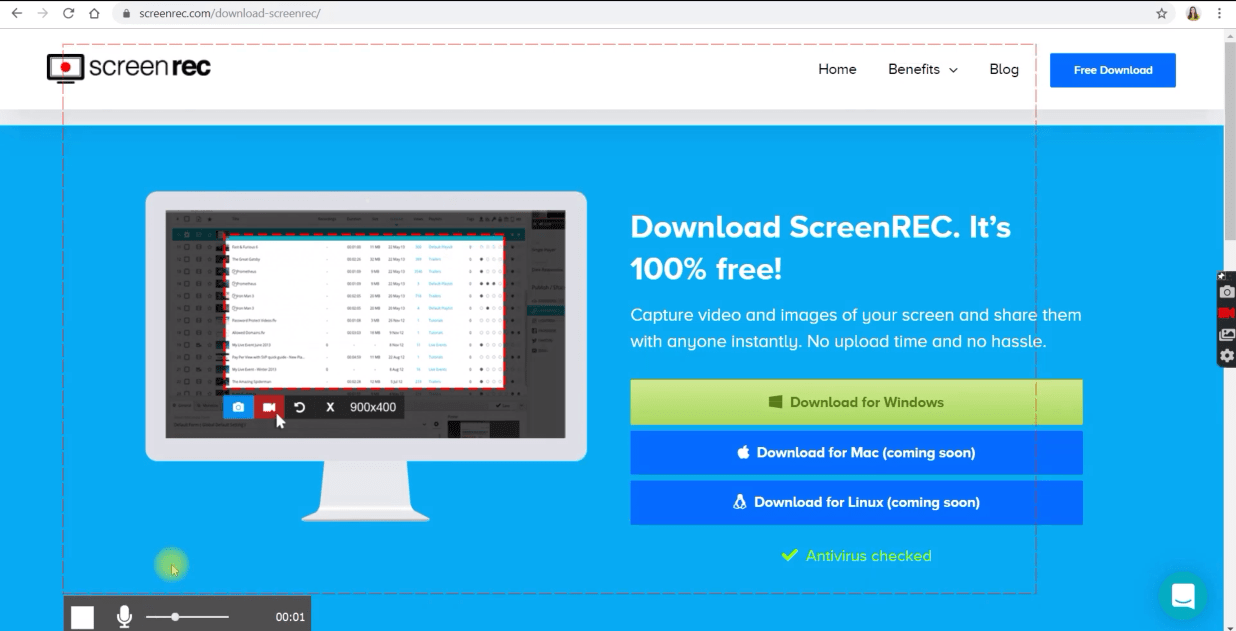The height and width of the screenshot is (631, 1236).
Task: Go forward in the browser
Action: tap(42, 14)
